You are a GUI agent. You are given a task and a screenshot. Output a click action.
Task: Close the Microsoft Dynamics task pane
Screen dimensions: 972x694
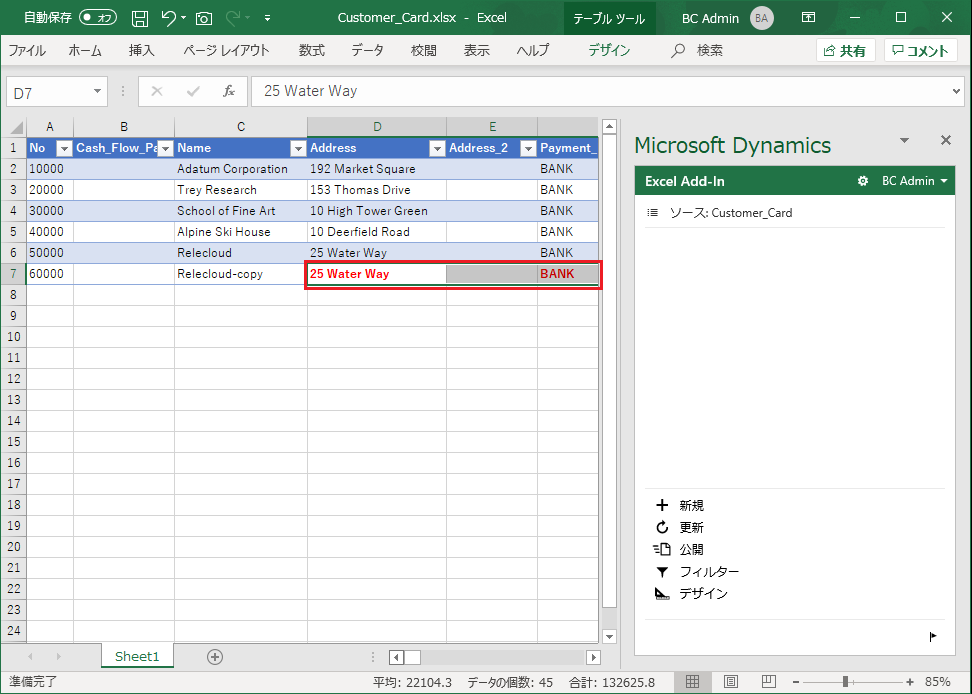pyautogui.click(x=945, y=140)
